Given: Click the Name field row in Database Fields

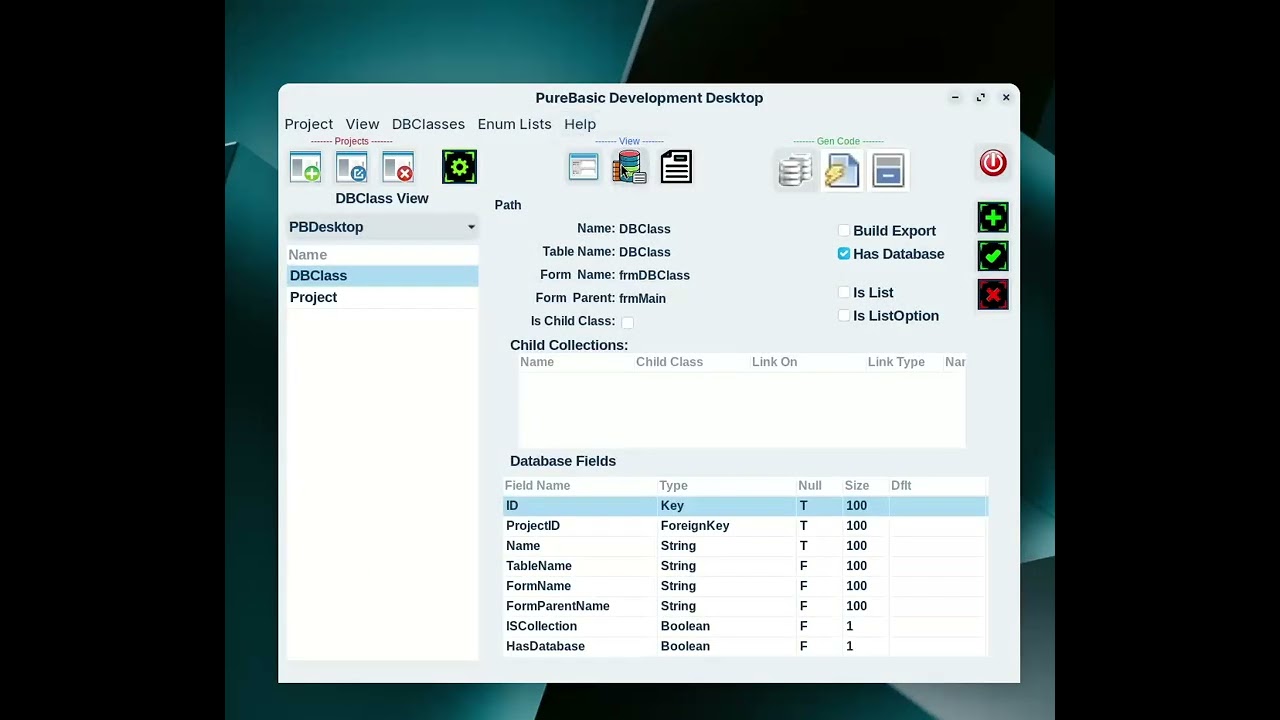Looking at the screenshot, I should (x=745, y=546).
